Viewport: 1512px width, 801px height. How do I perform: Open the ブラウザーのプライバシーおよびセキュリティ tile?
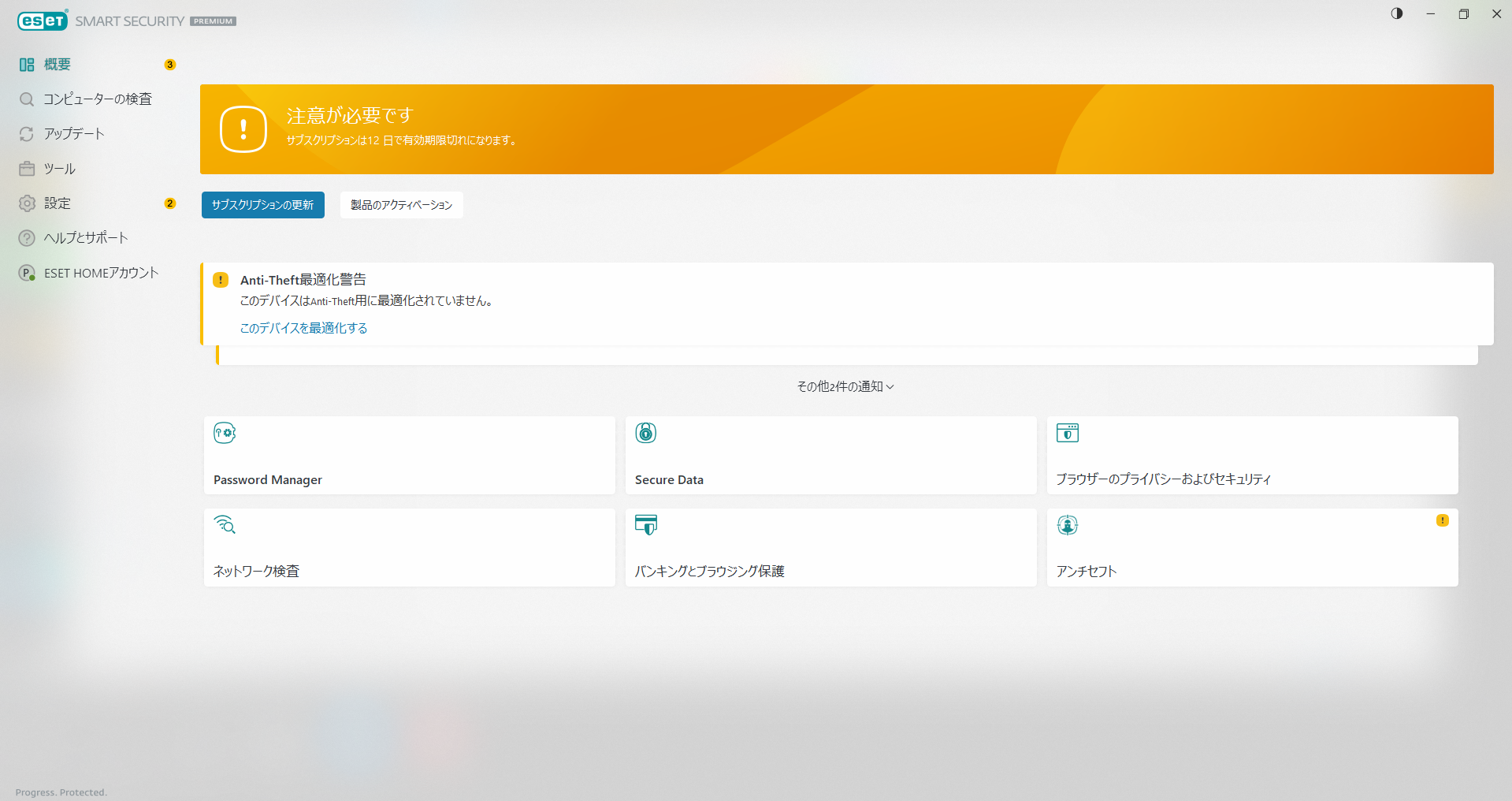click(1253, 456)
